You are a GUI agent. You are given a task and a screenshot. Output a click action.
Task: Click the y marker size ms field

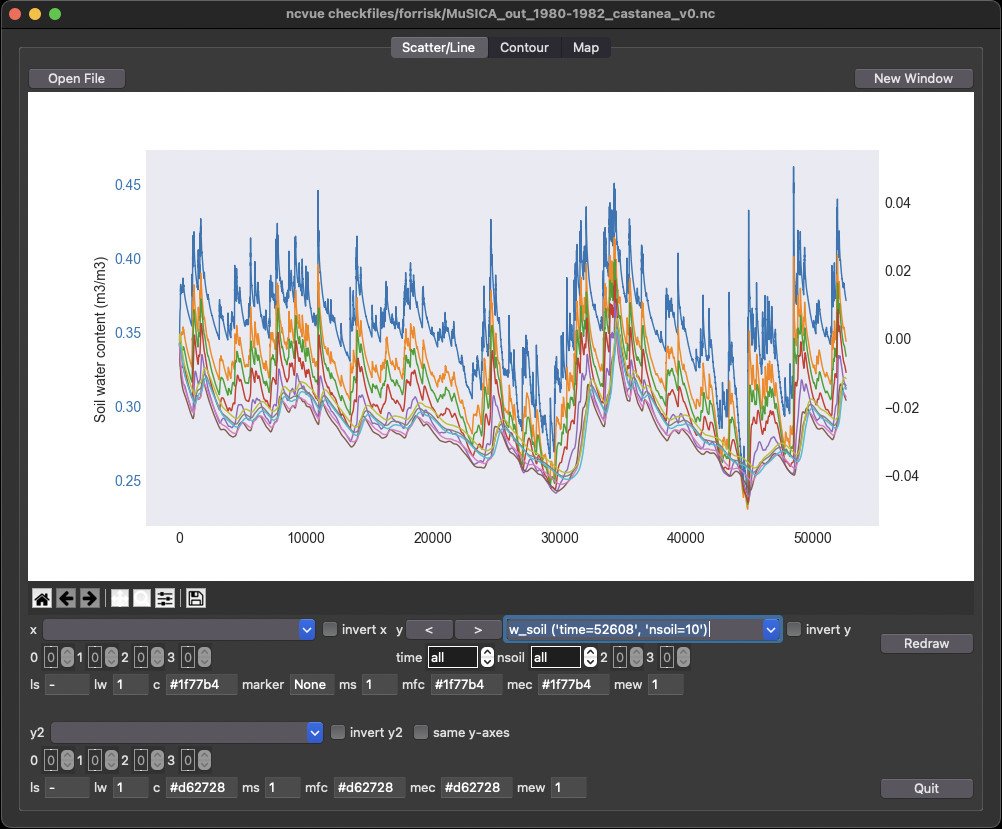coord(380,685)
